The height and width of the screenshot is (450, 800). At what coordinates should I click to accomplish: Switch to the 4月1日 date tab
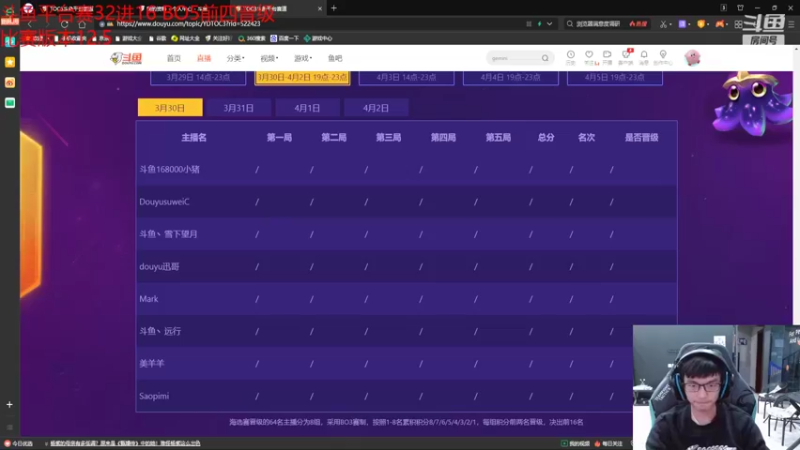(307, 108)
